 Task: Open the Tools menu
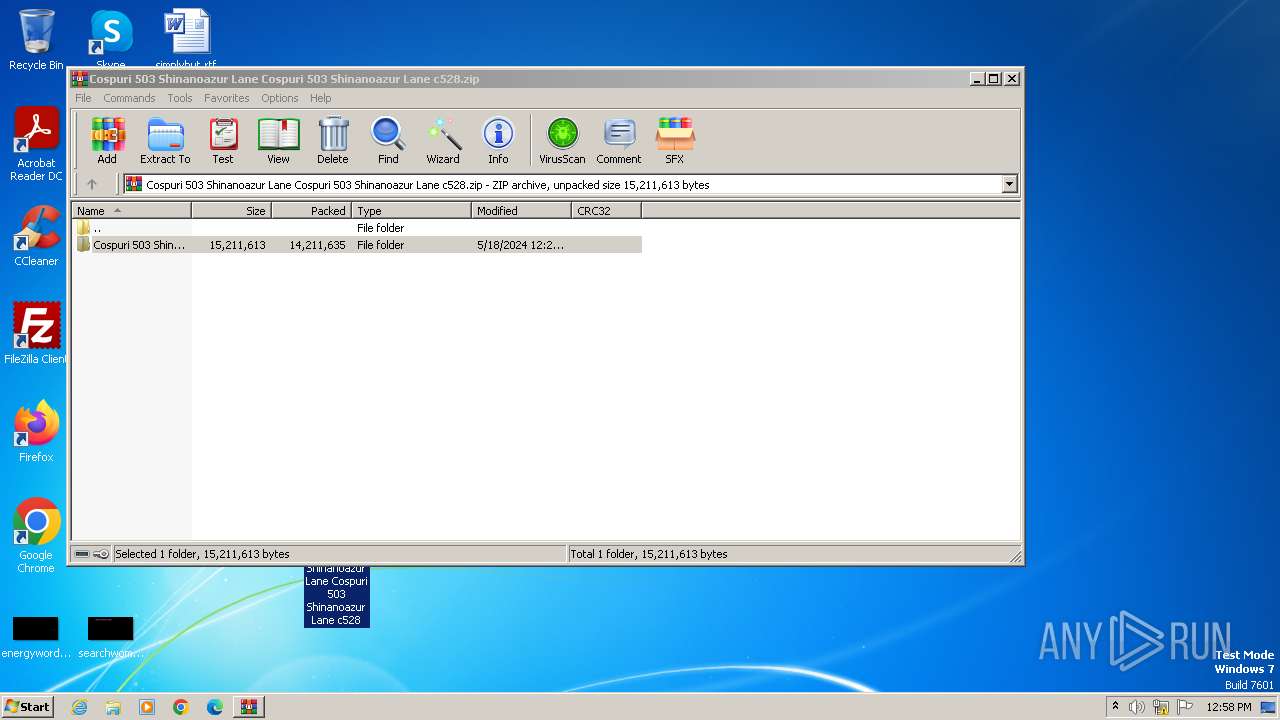pyautogui.click(x=180, y=98)
